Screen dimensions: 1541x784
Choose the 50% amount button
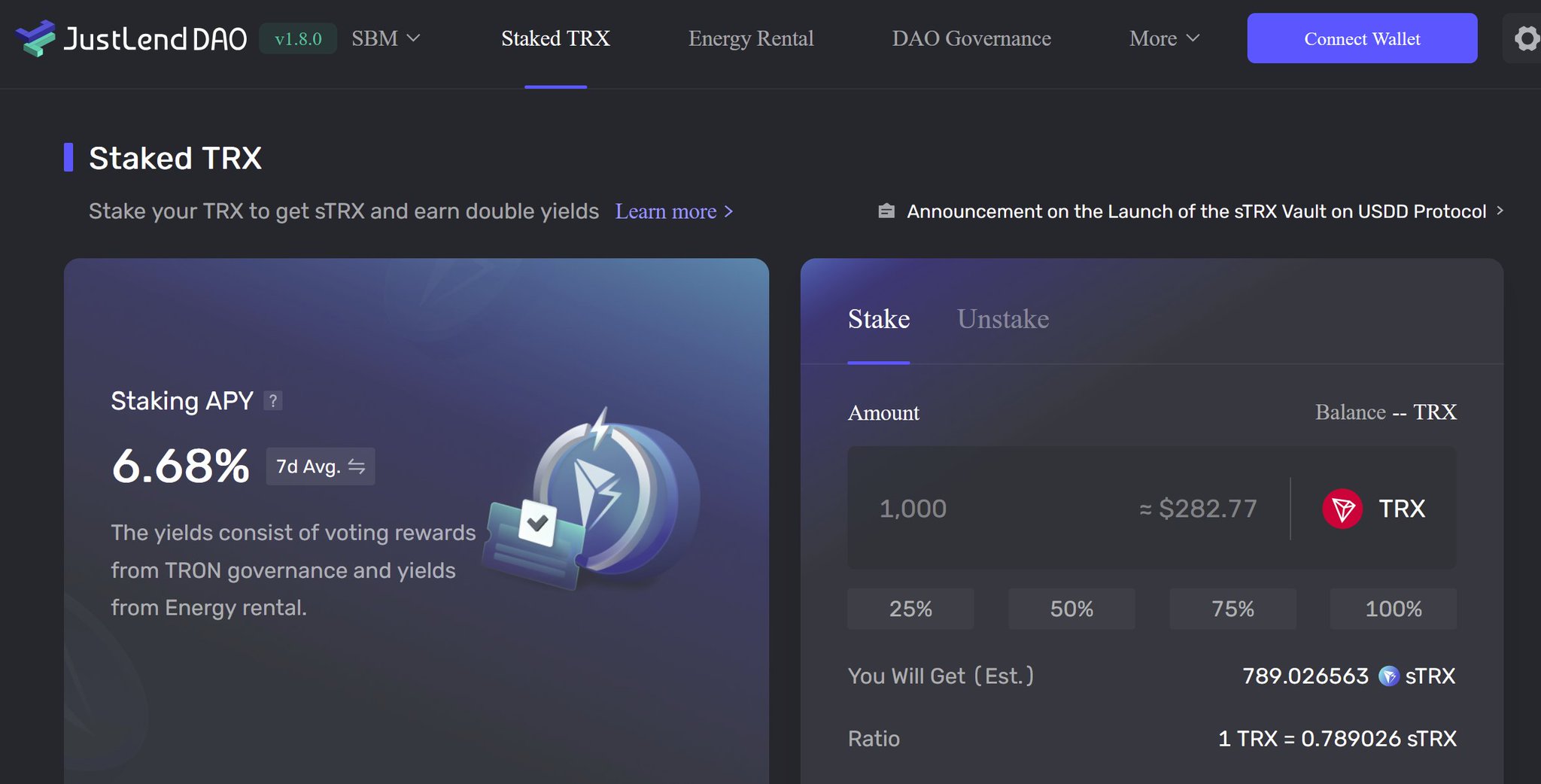[x=1071, y=609]
